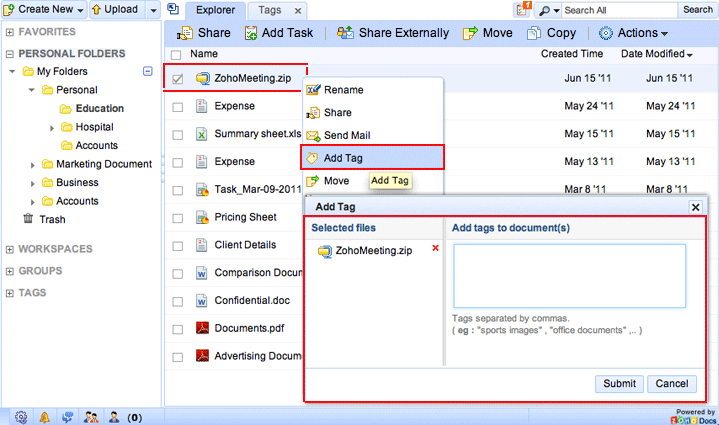Open the Documents.pdf file
Screen dimensions: 719x425
pos(249,328)
